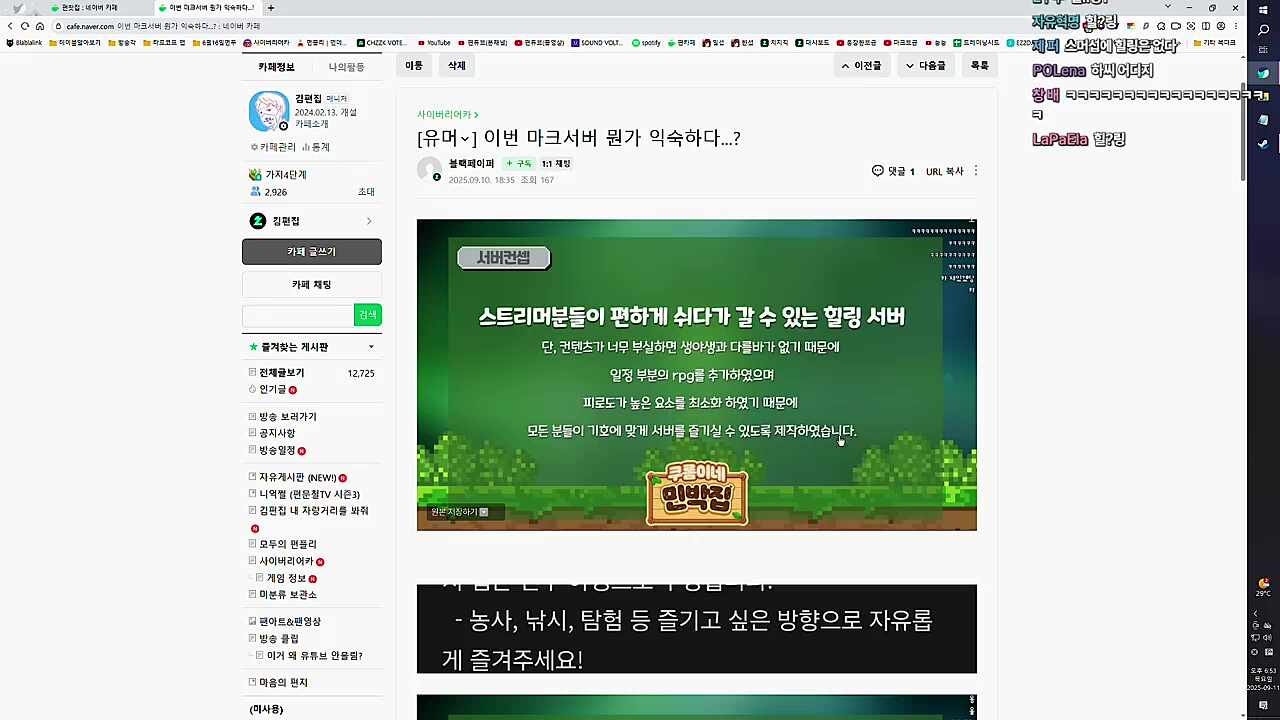Click the first 서버컨셉 post image
Screen dimensions: 1280x720
tap(696, 375)
